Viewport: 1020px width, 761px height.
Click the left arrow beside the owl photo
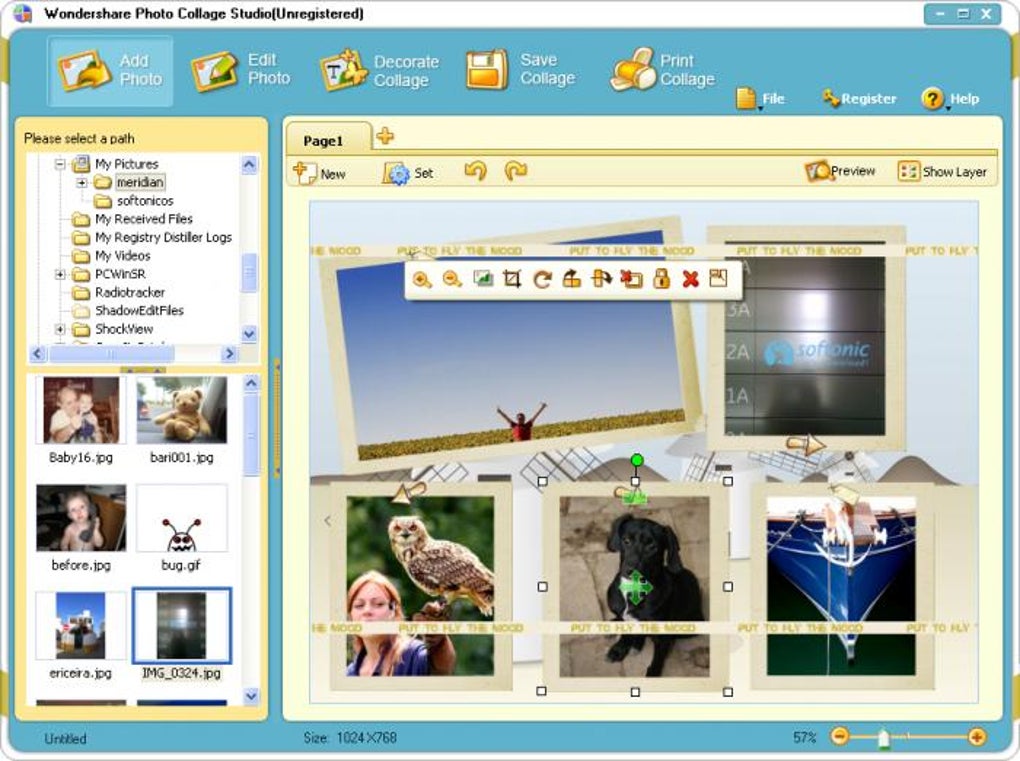[x=328, y=520]
